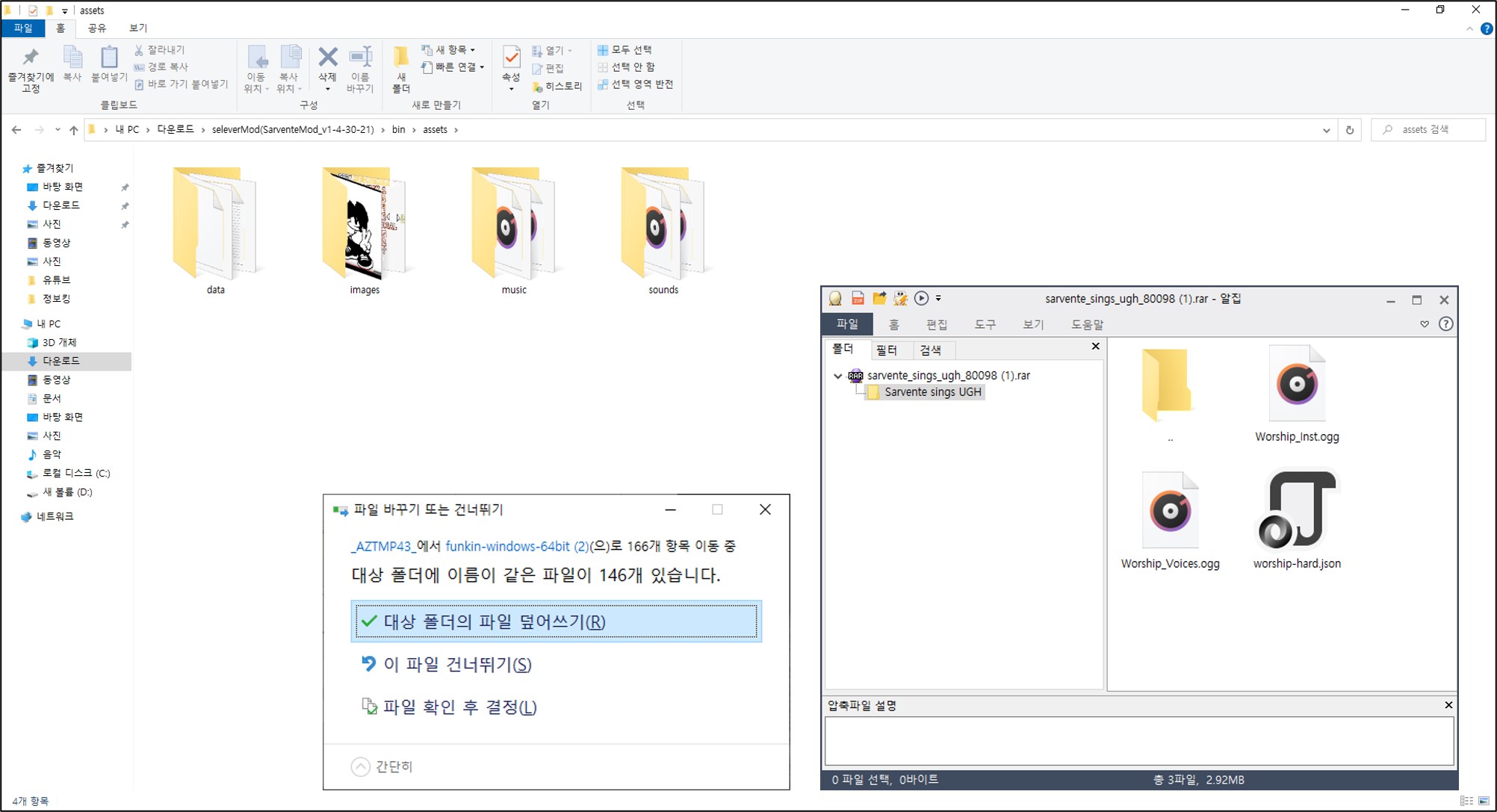Click the new folder (새 폴더) icon
Image resolution: width=1497 pixels, height=812 pixels.
pos(401,58)
